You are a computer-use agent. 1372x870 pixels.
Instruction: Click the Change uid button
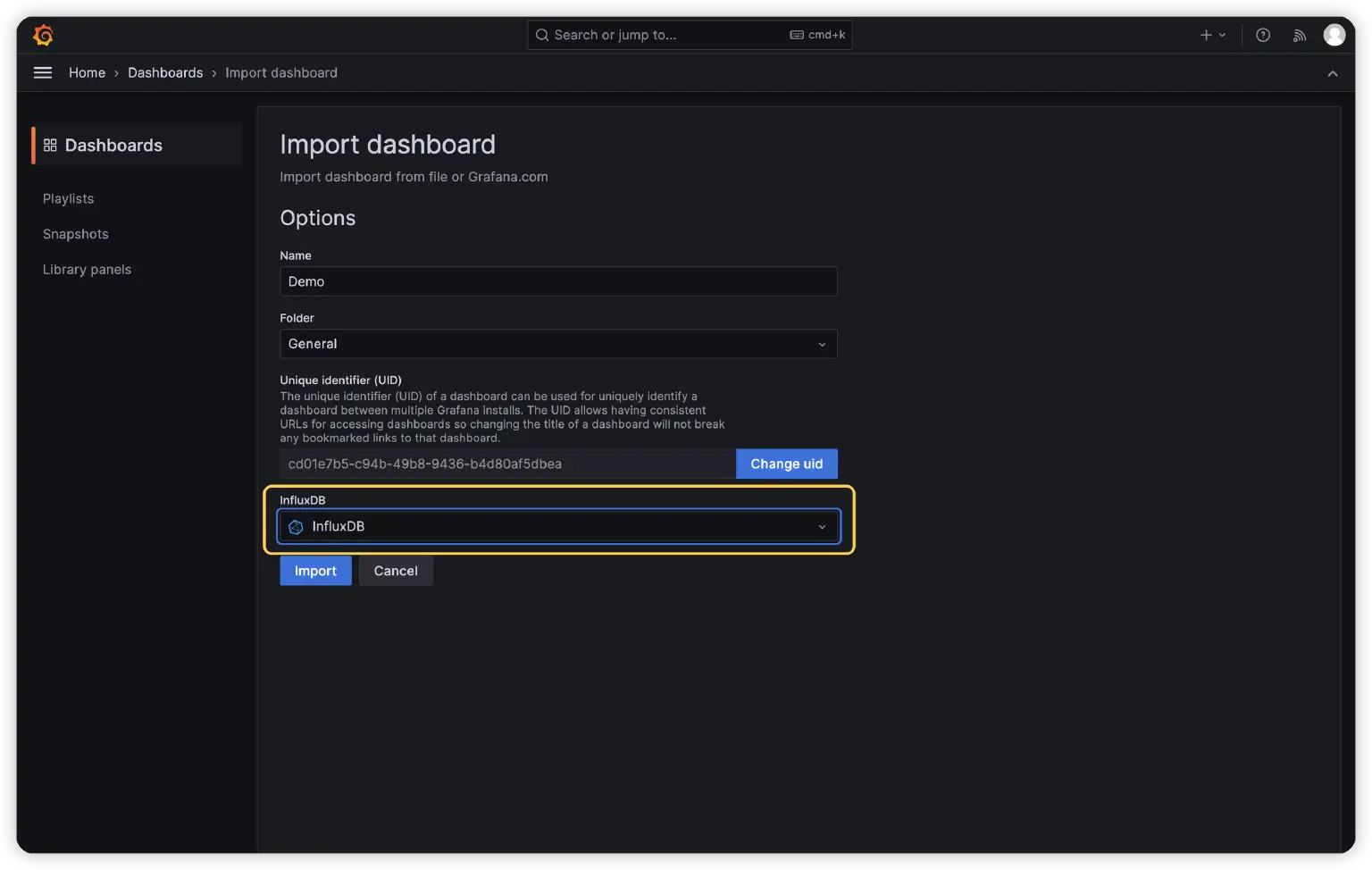tap(786, 464)
